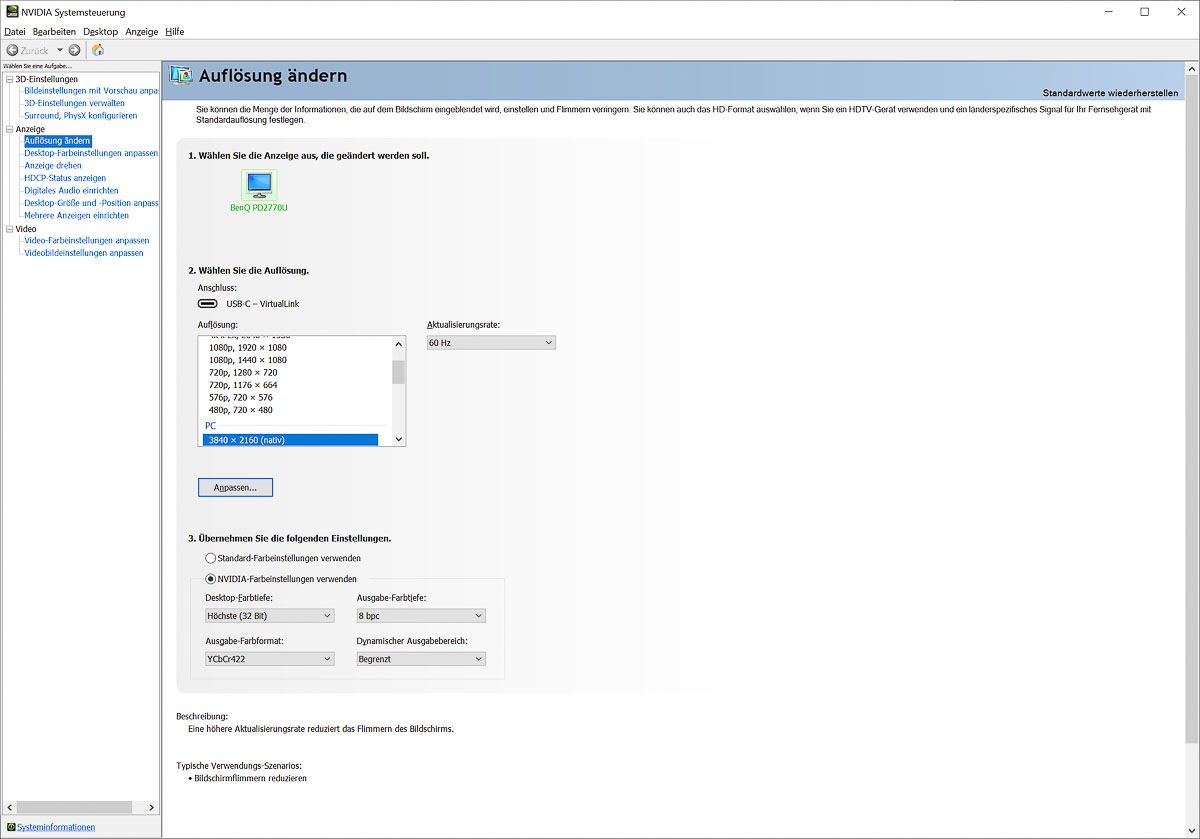Click the Auflösung ändern header icon
The width and height of the screenshot is (1200, 839).
point(182,76)
